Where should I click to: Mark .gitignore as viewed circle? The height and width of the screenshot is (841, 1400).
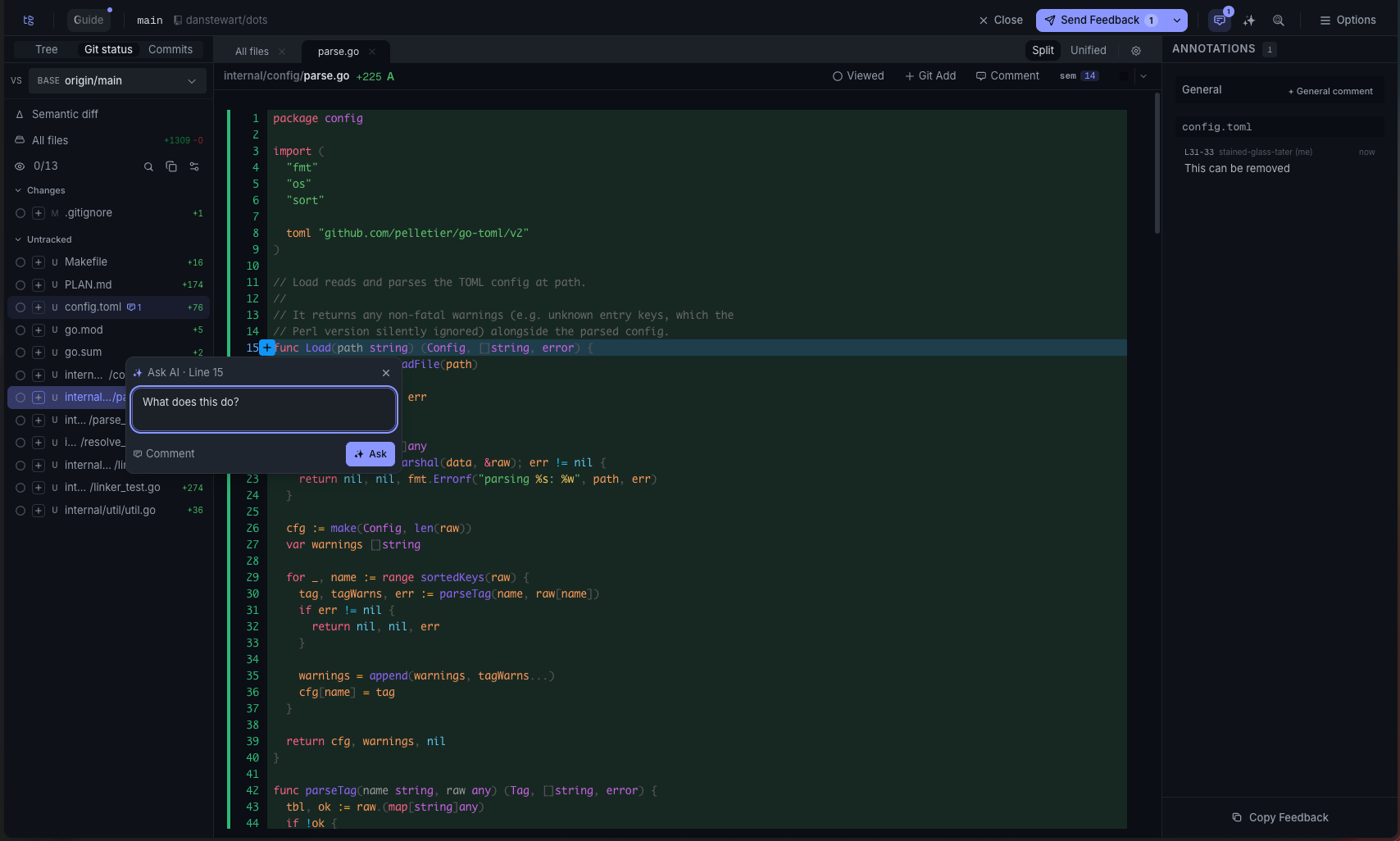20,213
